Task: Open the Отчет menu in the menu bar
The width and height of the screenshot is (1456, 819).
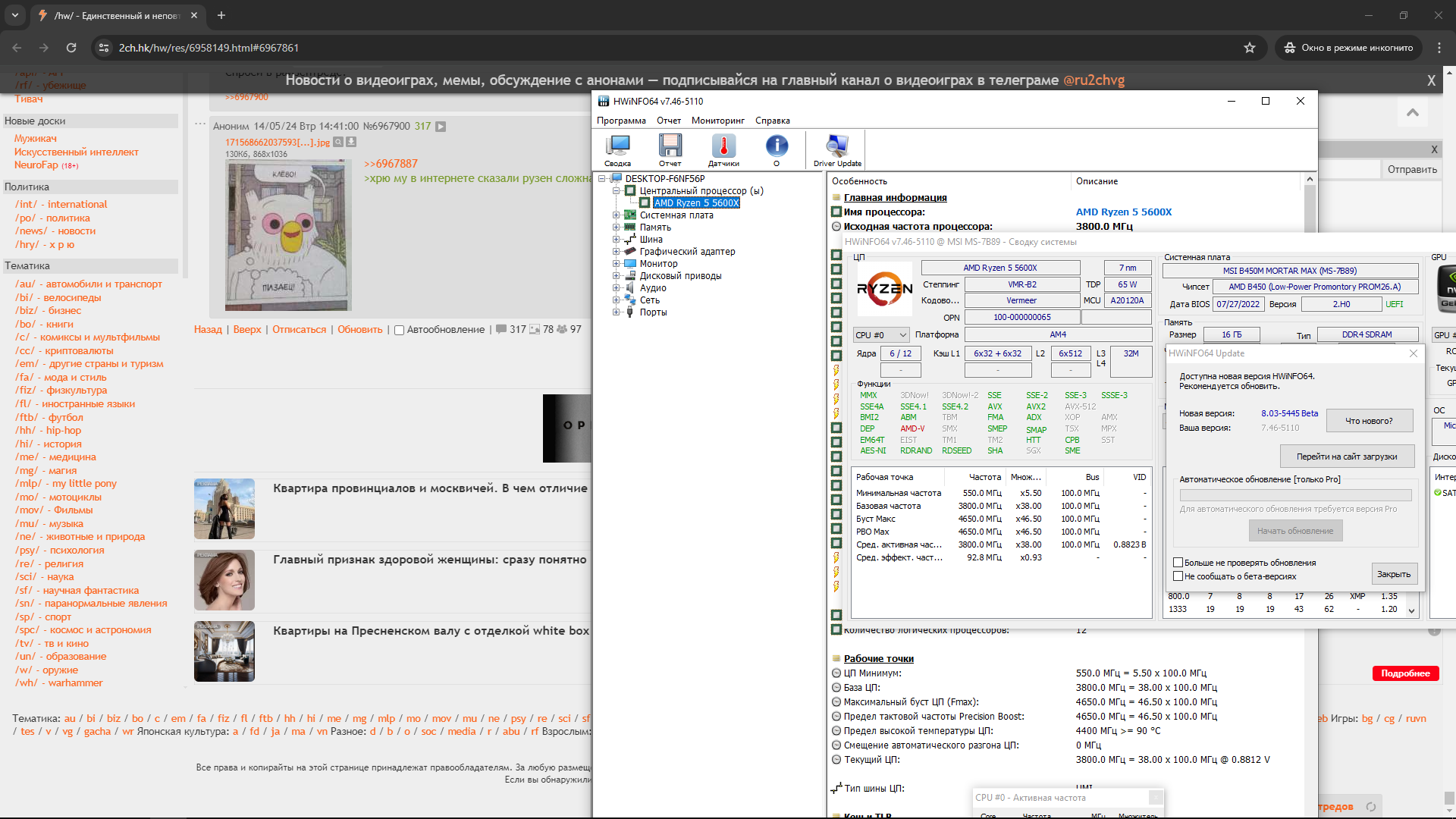Action: pos(669,121)
